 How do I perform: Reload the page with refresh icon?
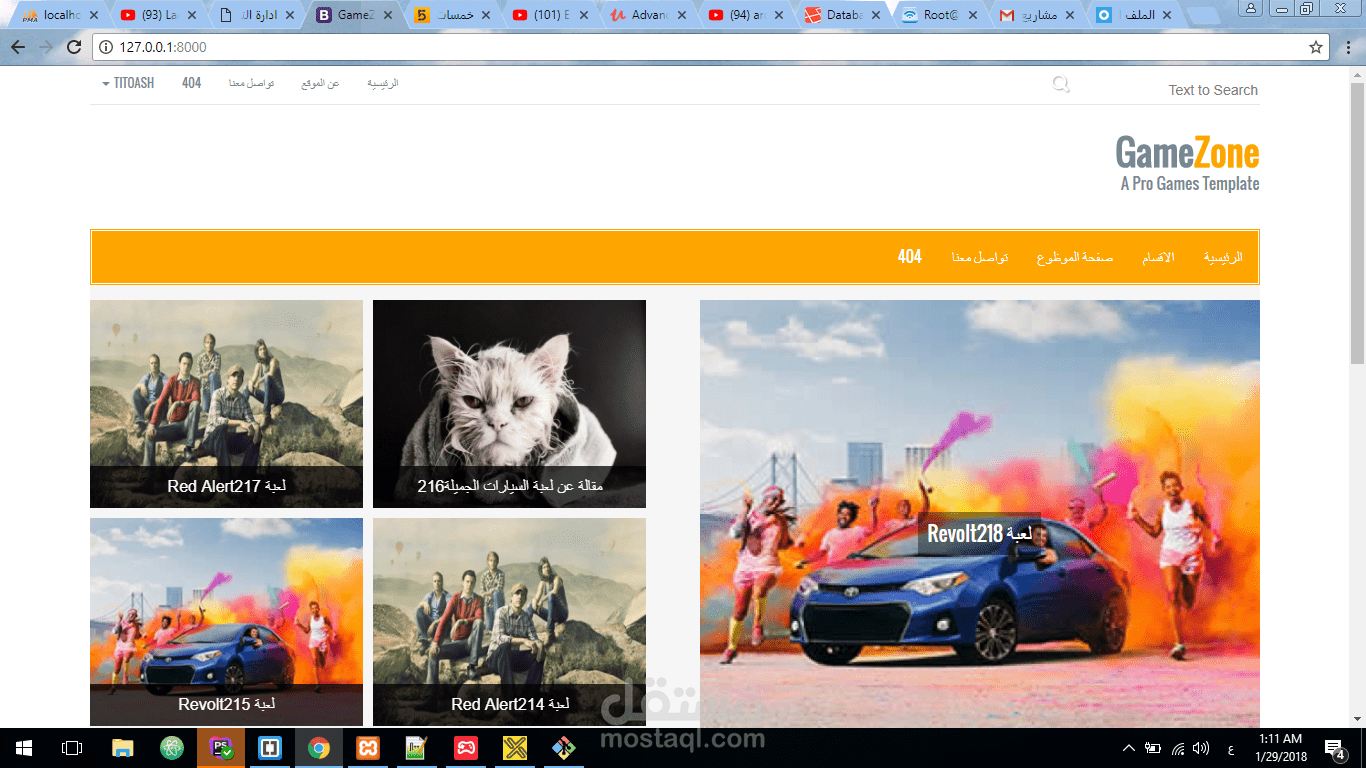pos(74,47)
